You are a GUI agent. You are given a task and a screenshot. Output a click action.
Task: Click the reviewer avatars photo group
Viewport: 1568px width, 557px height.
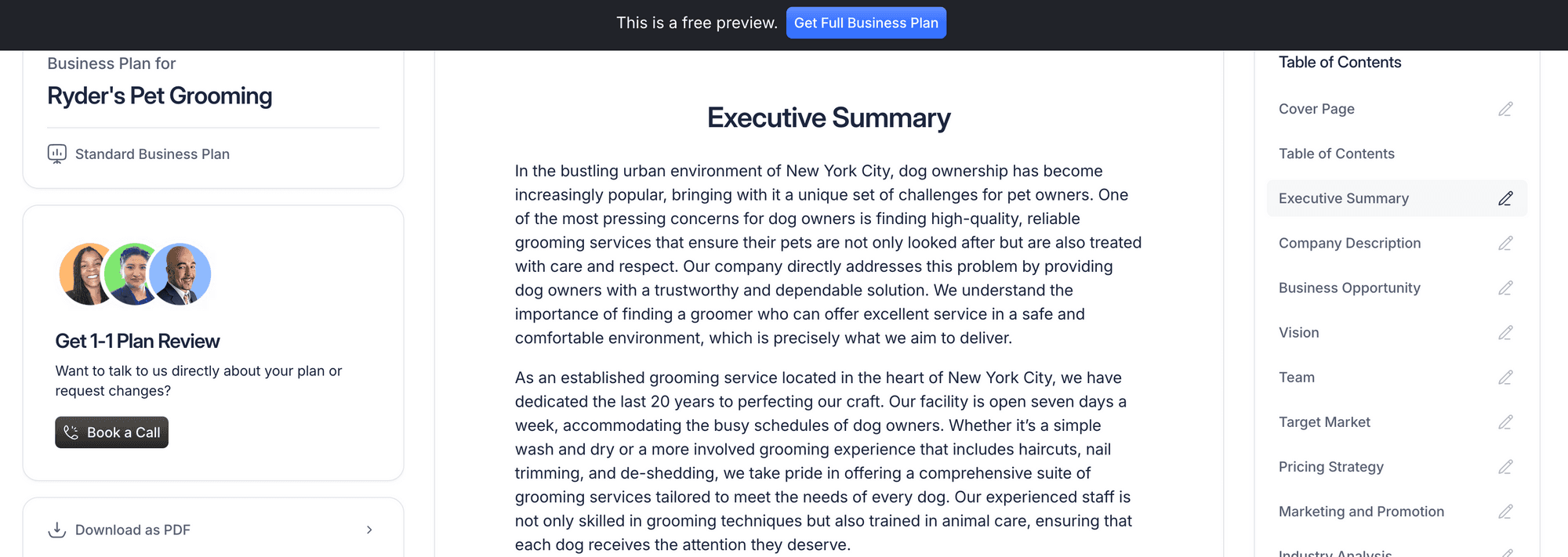point(135,273)
